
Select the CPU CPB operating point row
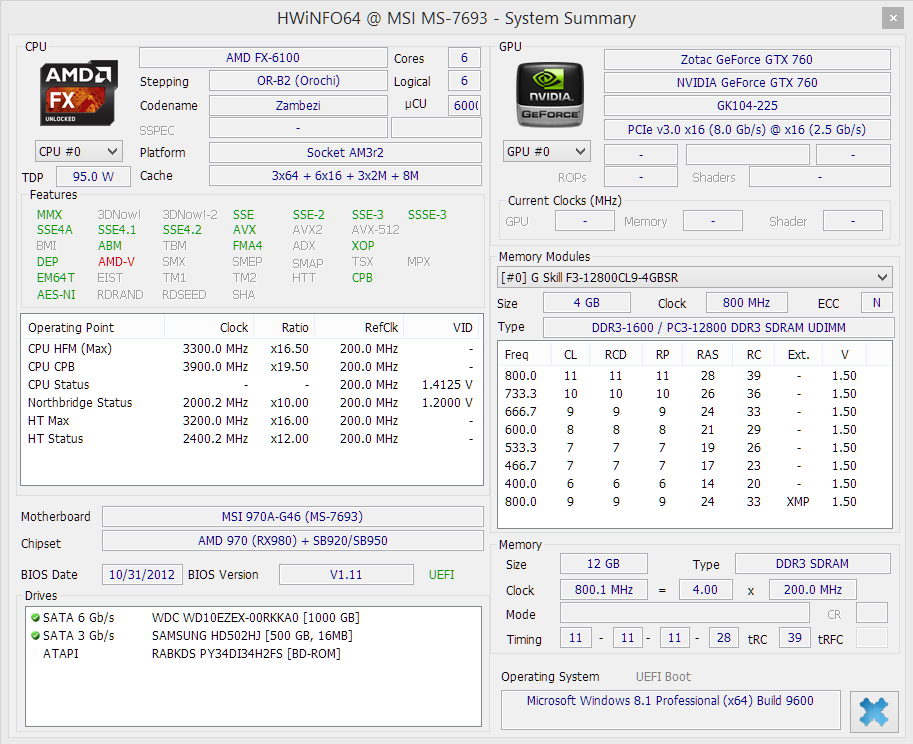(x=252, y=367)
